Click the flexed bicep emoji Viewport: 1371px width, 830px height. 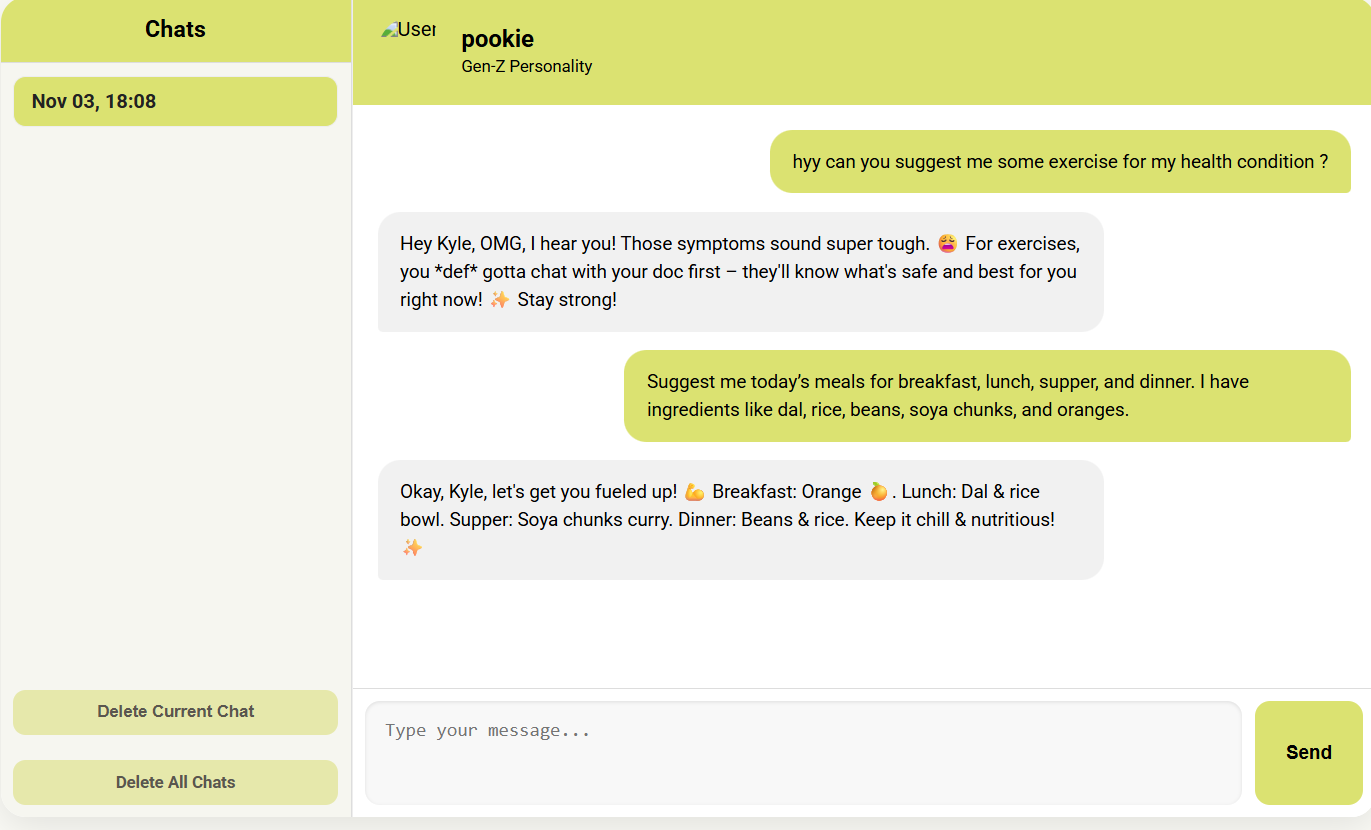click(x=695, y=492)
